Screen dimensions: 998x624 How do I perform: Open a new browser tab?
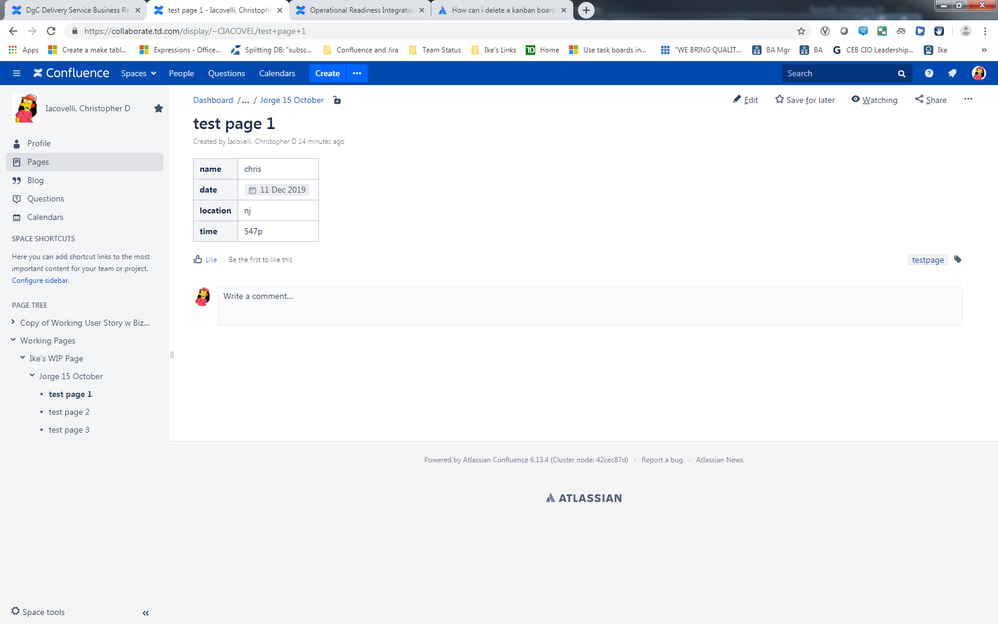tap(586, 10)
